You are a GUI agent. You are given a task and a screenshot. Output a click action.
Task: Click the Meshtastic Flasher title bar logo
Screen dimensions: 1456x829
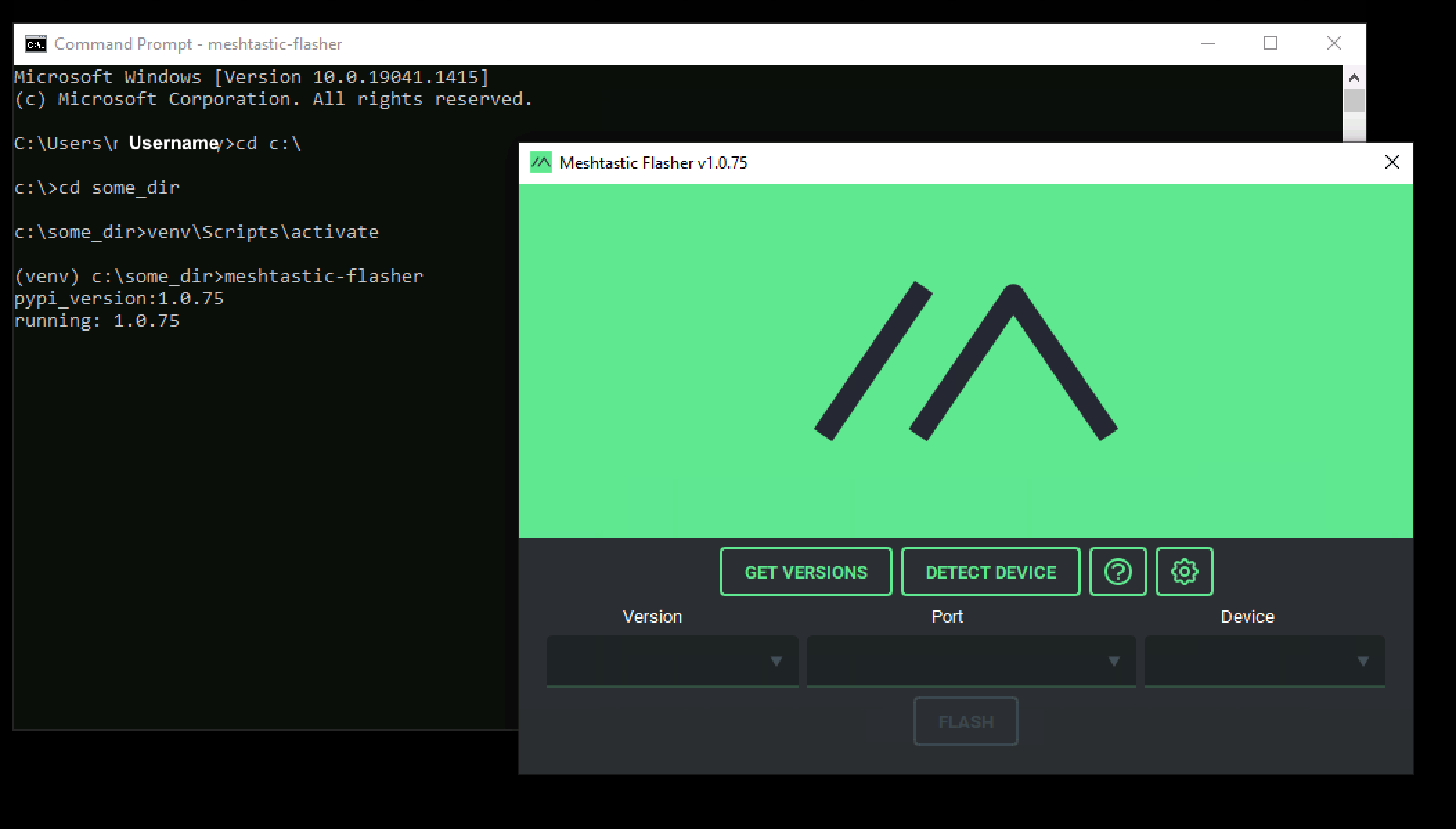point(540,163)
